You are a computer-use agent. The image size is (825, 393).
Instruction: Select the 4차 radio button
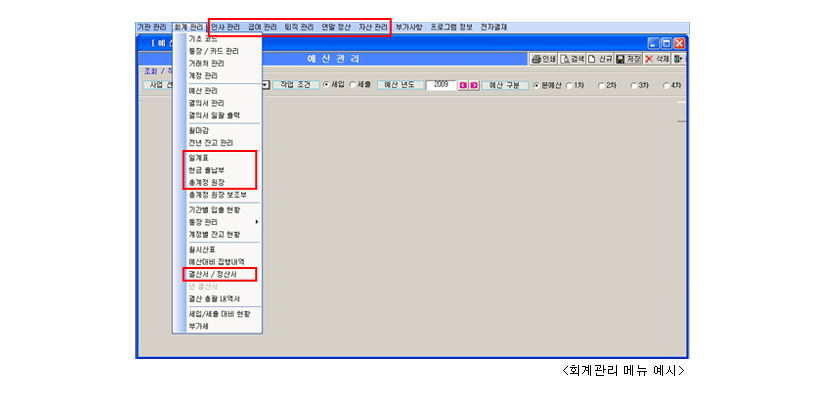coord(666,85)
